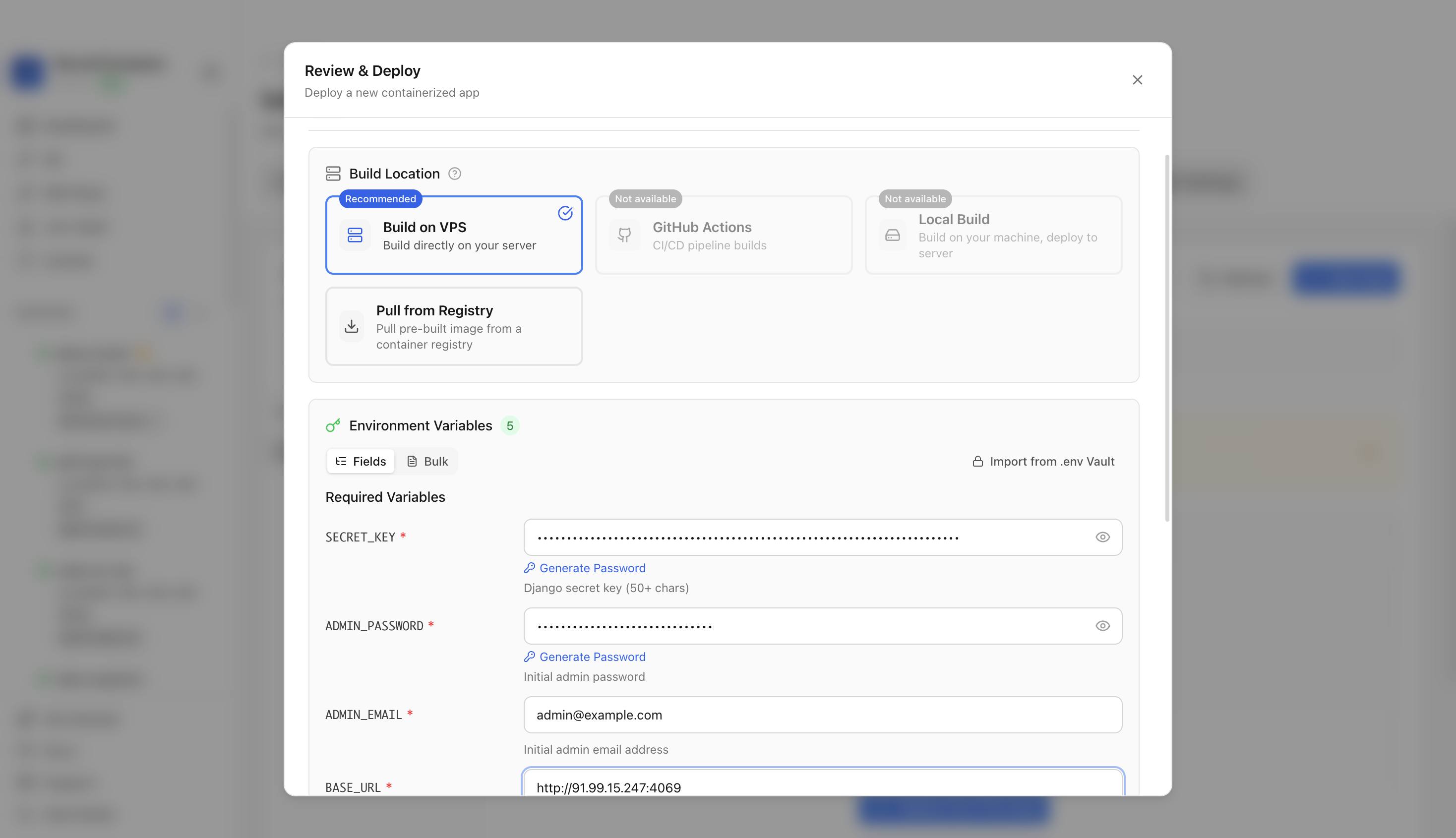
Task: Click the Build Location section server icon
Action: pos(333,174)
